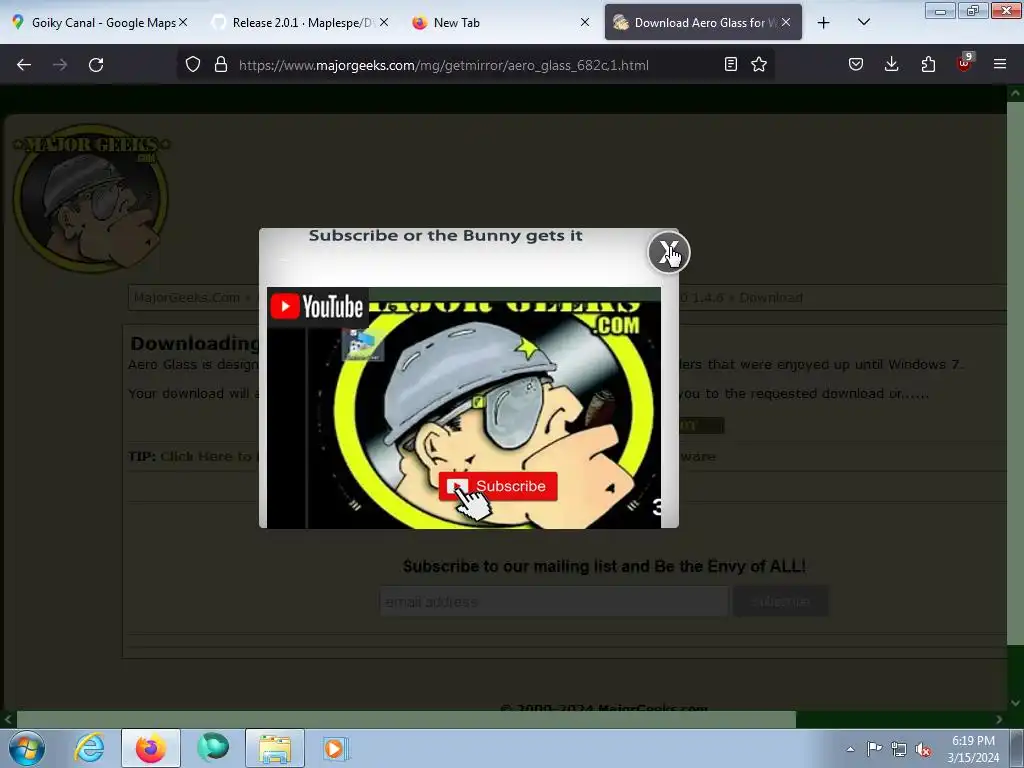Close the Release 2.0.1 tab
This screenshot has height=768, width=1024.
pos(384,22)
